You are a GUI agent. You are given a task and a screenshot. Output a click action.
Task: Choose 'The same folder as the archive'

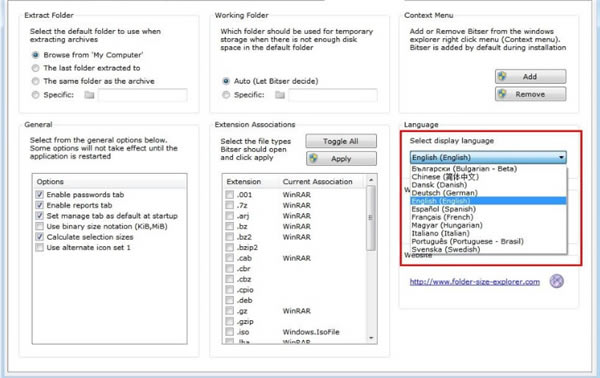(x=35, y=81)
